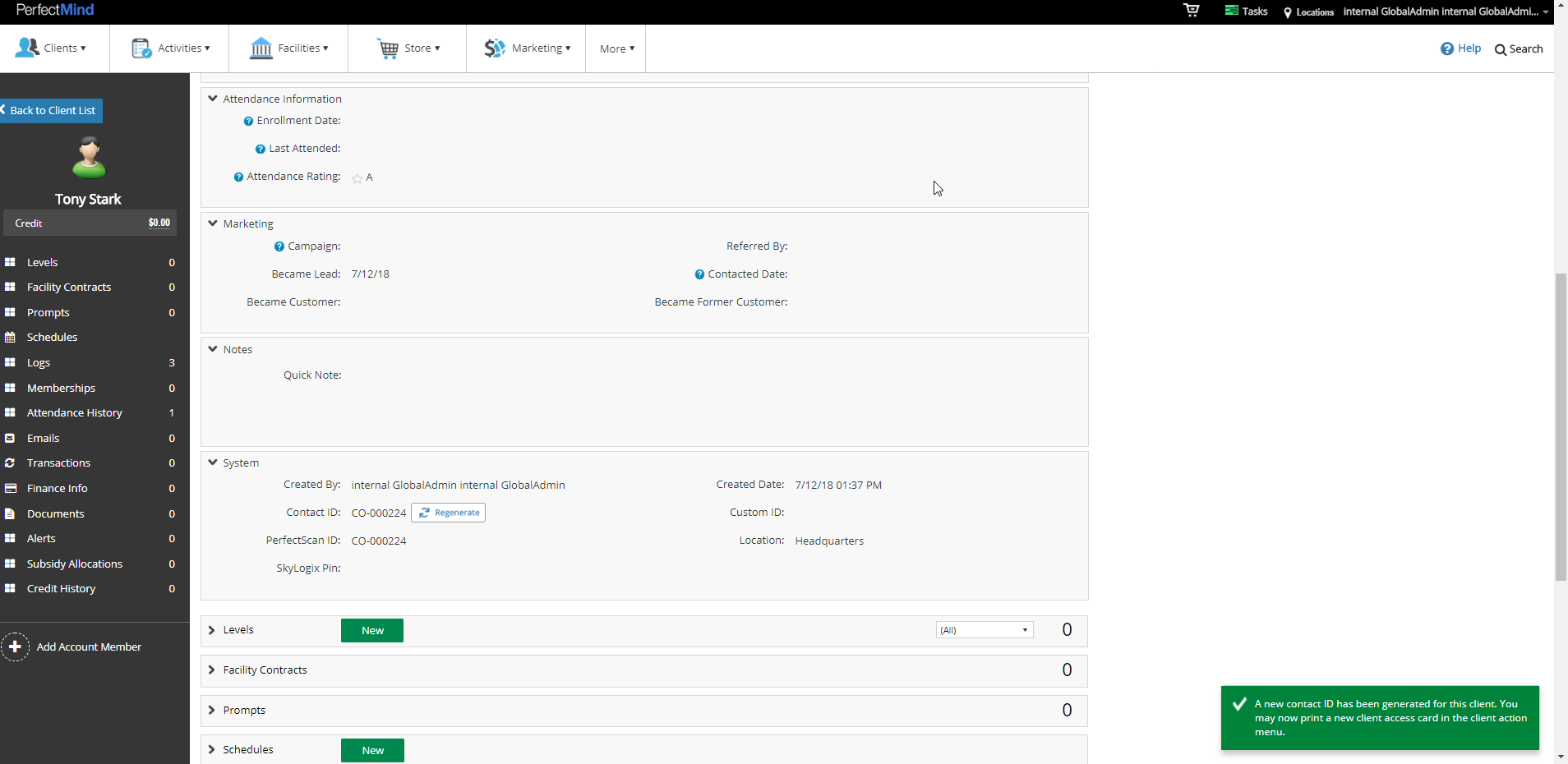
Task: Expand the Facility Contracts section
Action: tap(212, 670)
